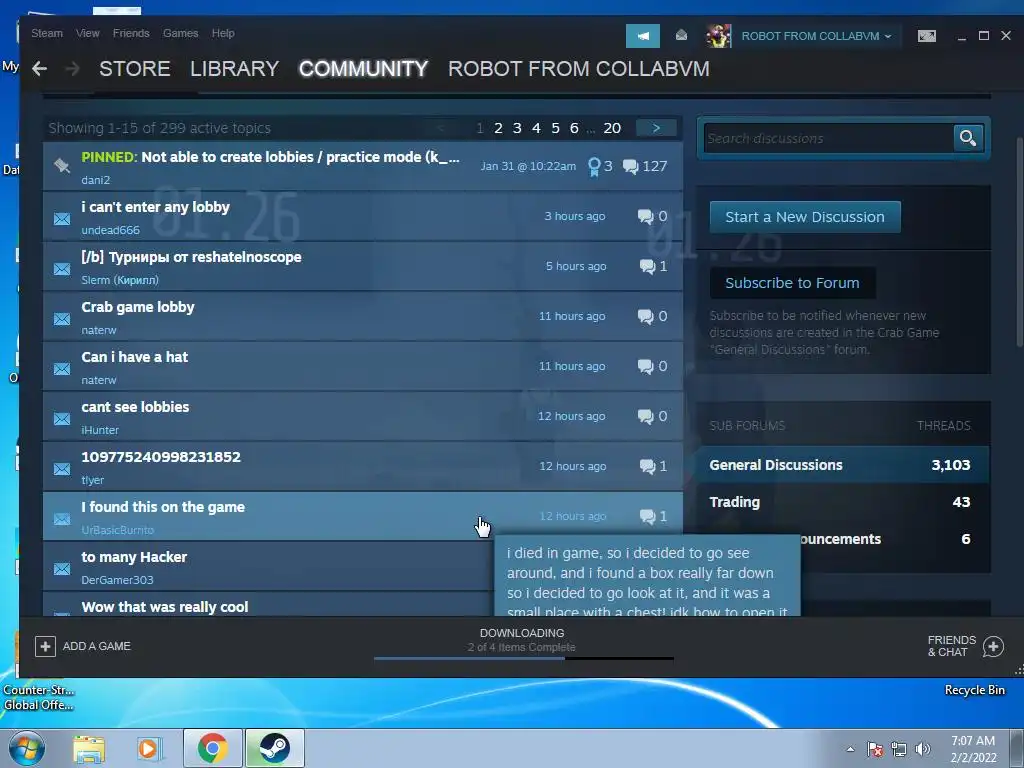The height and width of the screenshot is (768, 1024).
Task: Click envelope icon beside 'Crab game lobby'
Action: click(62, 319)
